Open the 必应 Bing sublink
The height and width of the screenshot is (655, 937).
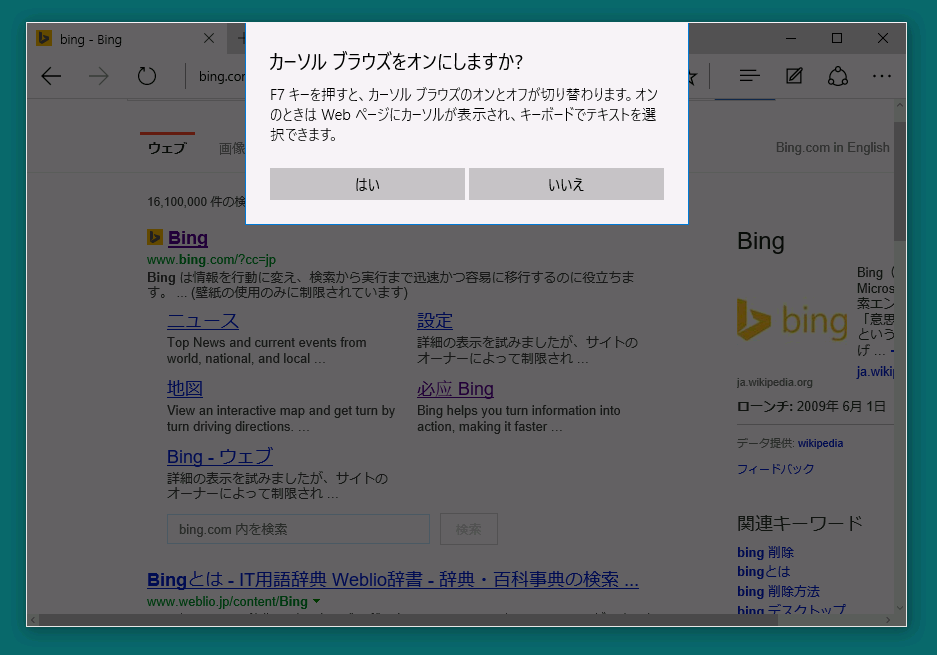(455, 389)
